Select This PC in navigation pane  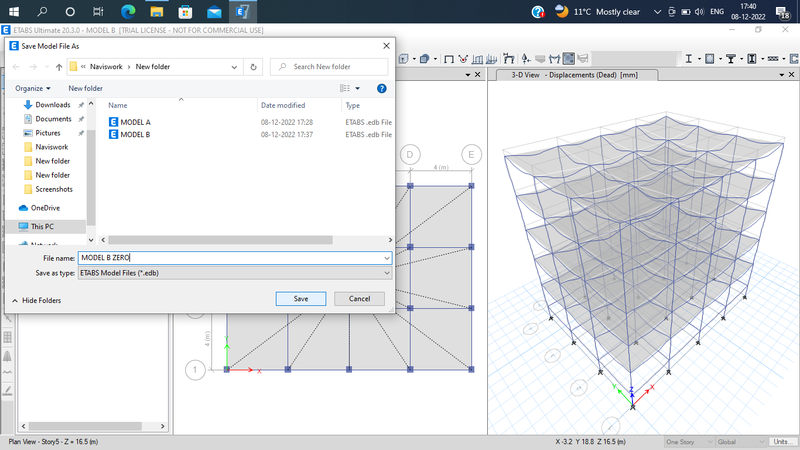(x=42, y=227)
